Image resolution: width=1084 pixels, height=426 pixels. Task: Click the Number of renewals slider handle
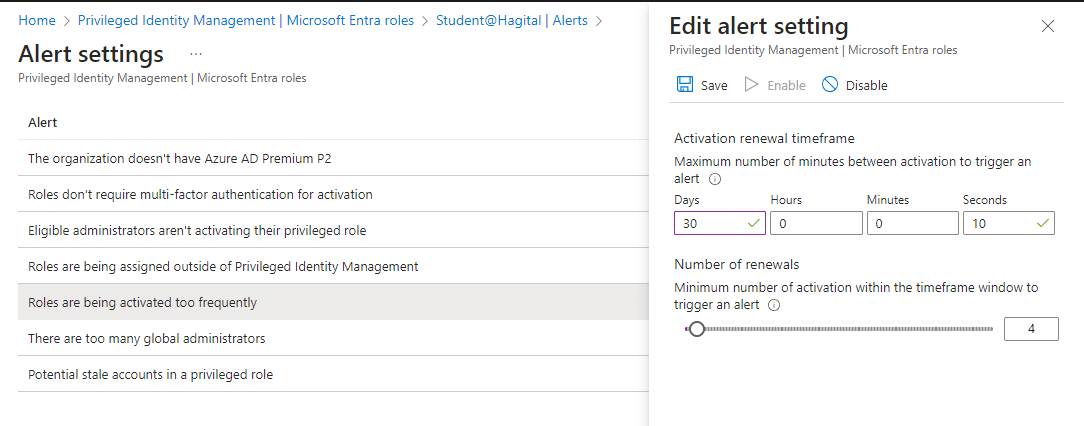coord(697,329)
